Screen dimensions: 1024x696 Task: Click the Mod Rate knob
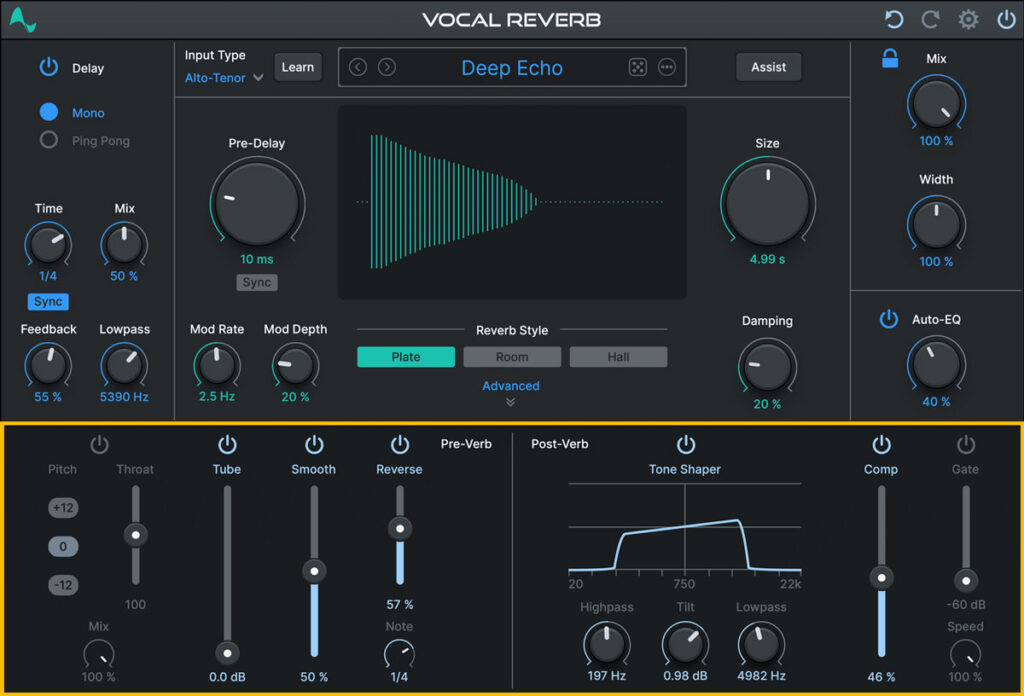coord(217,364)
